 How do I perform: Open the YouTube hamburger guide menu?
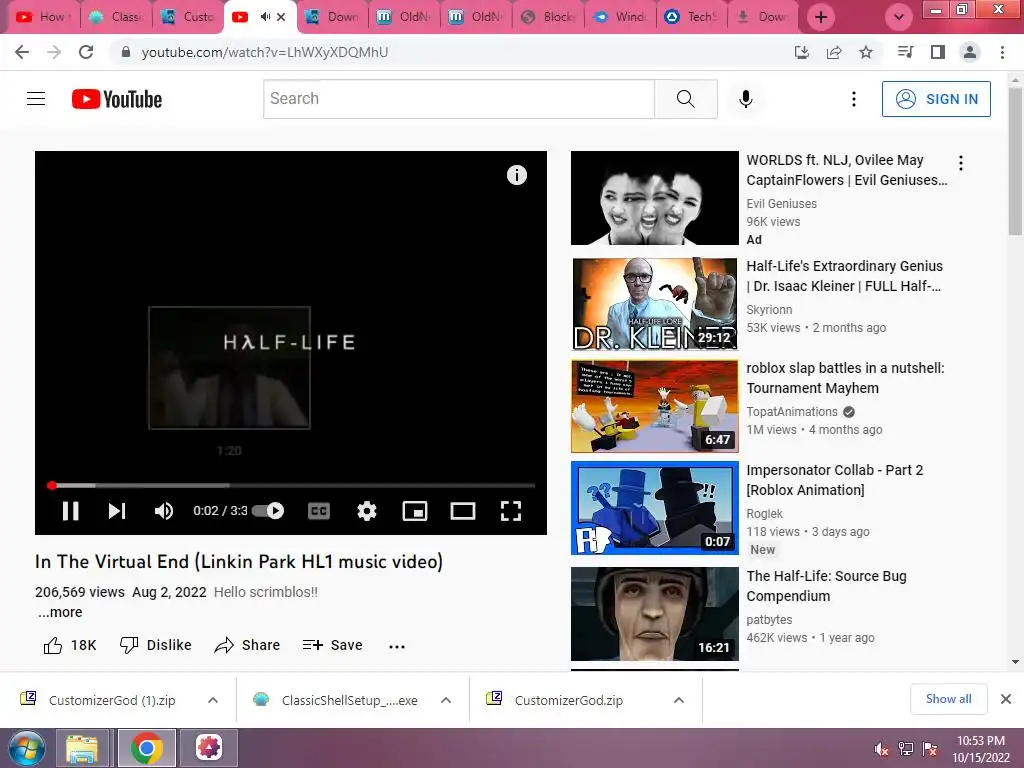[x=36, y=99]
